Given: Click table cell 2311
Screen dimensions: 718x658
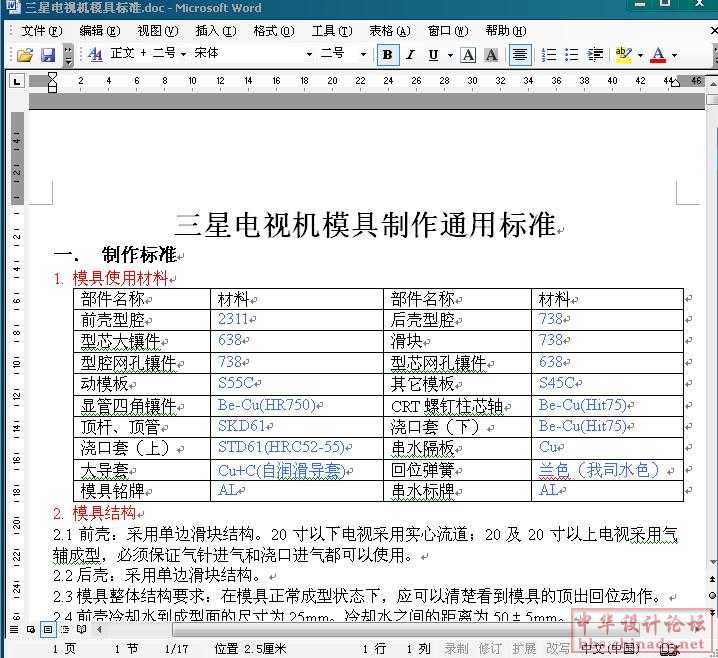Looking at the screenshot, I should [x=233, y=319].
